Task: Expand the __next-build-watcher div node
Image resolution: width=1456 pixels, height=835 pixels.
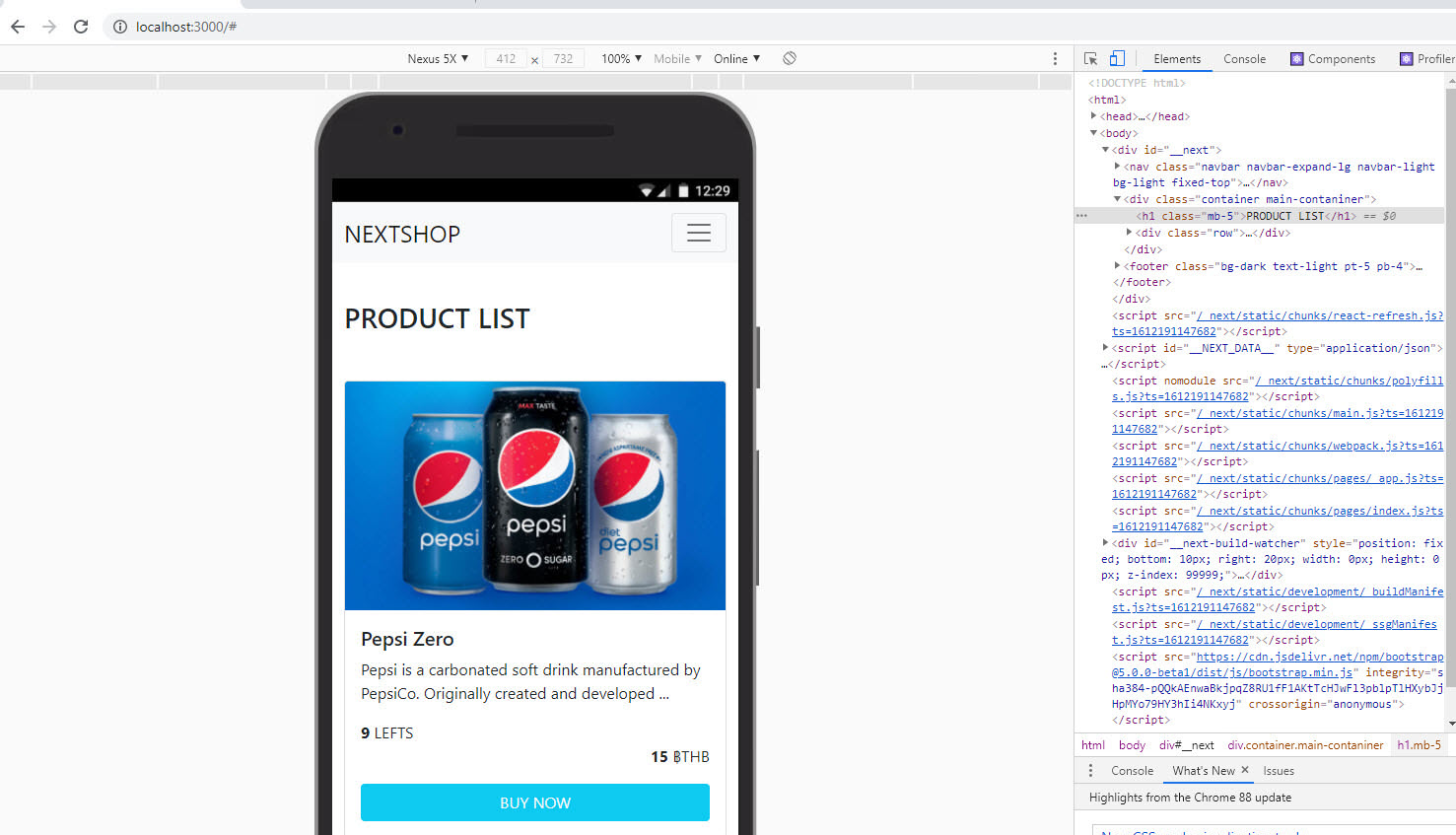Action: pos(1105,543)
